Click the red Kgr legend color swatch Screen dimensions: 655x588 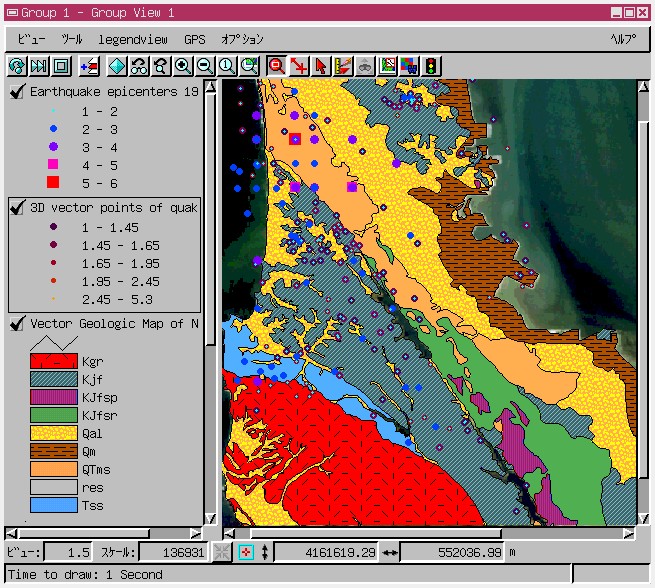point(53,361)
